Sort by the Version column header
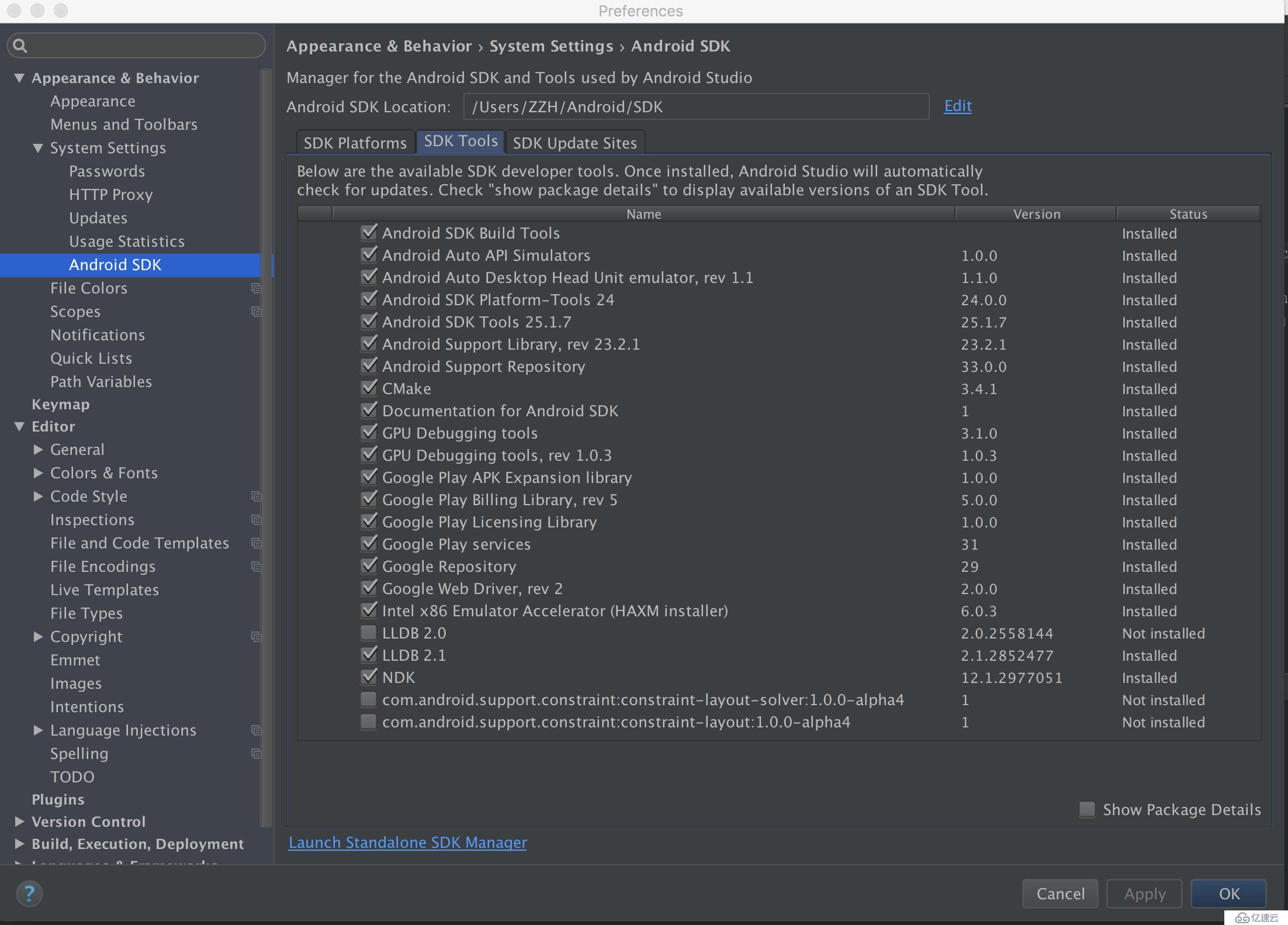 tap(1036, 214)
